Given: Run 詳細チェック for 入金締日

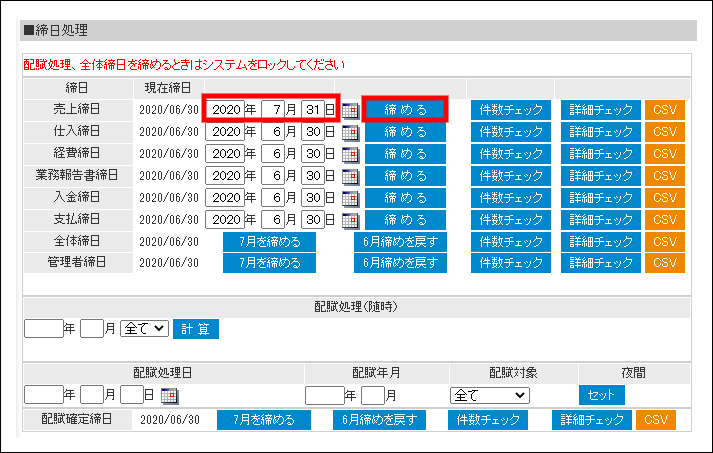Looking at the screenshot, I should tap(601, 198).
